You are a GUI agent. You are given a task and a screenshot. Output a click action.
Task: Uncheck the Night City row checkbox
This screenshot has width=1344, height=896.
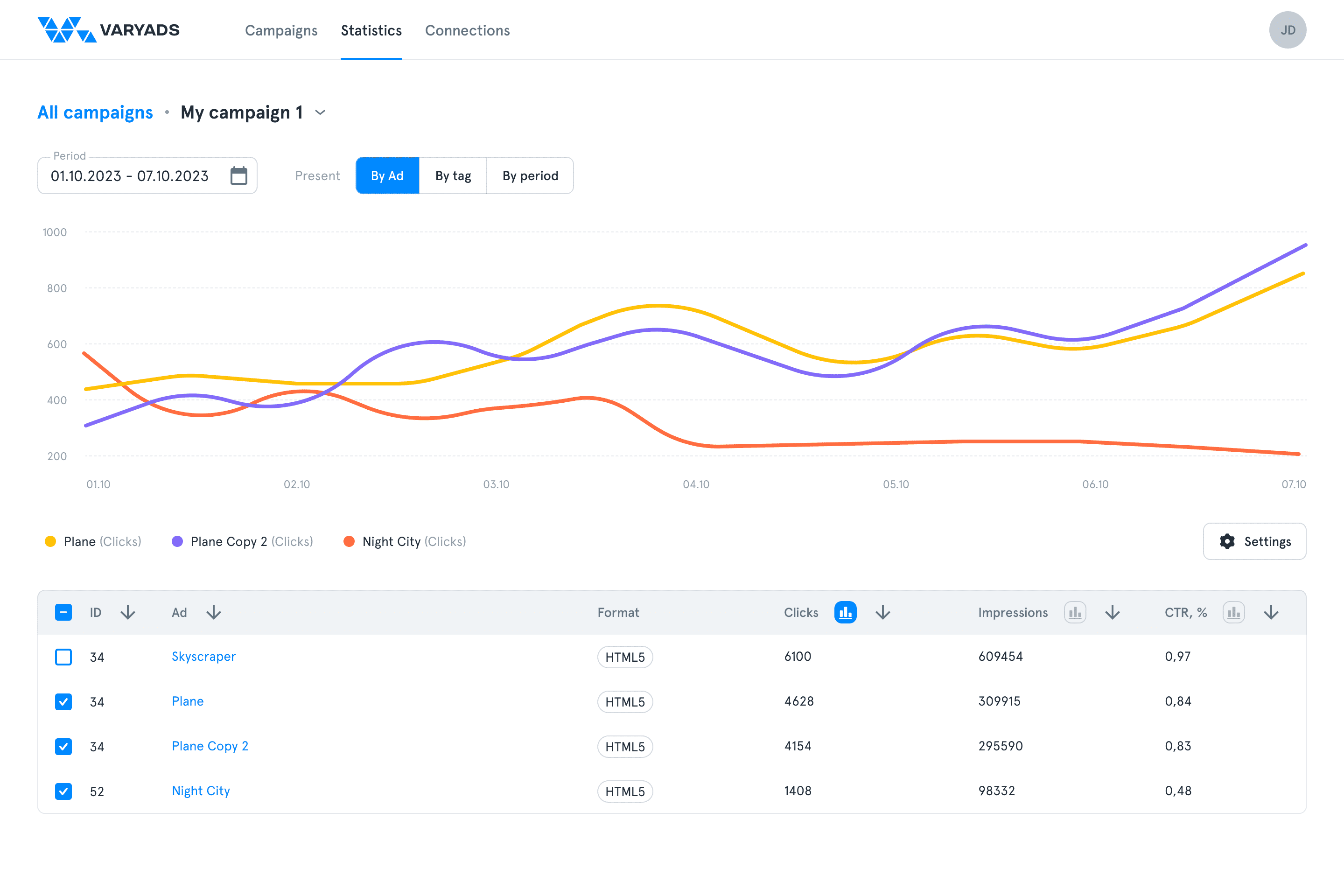(x=63, y=791)
